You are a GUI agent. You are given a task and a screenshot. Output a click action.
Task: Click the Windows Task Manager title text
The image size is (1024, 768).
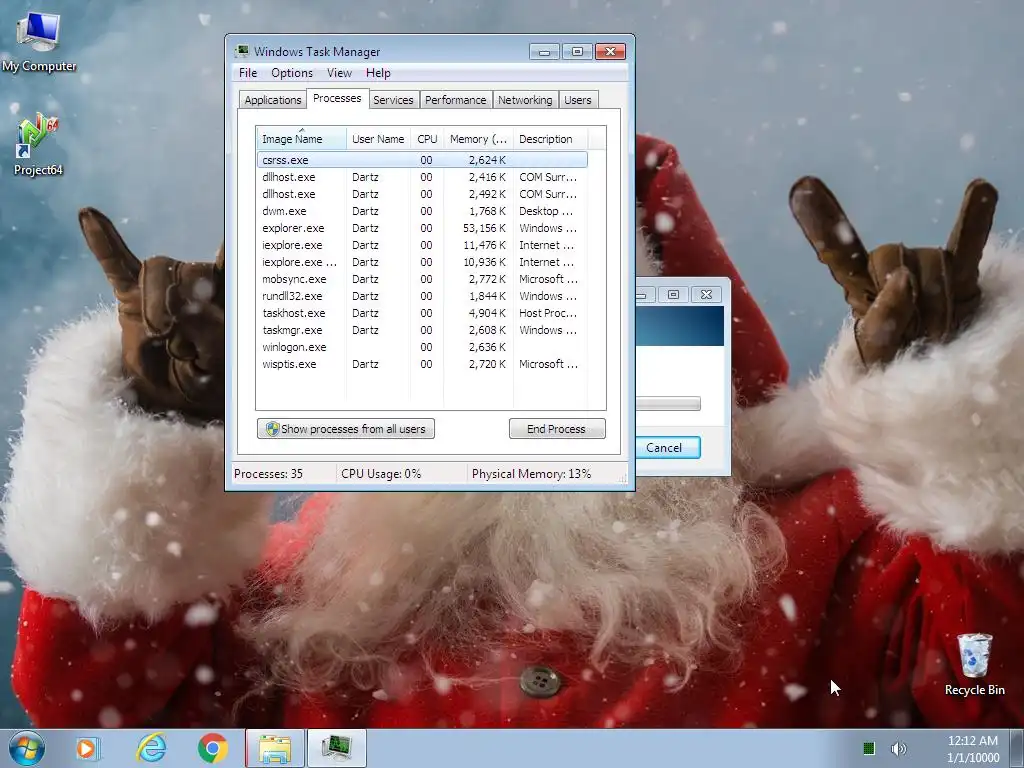click(317, 52)
